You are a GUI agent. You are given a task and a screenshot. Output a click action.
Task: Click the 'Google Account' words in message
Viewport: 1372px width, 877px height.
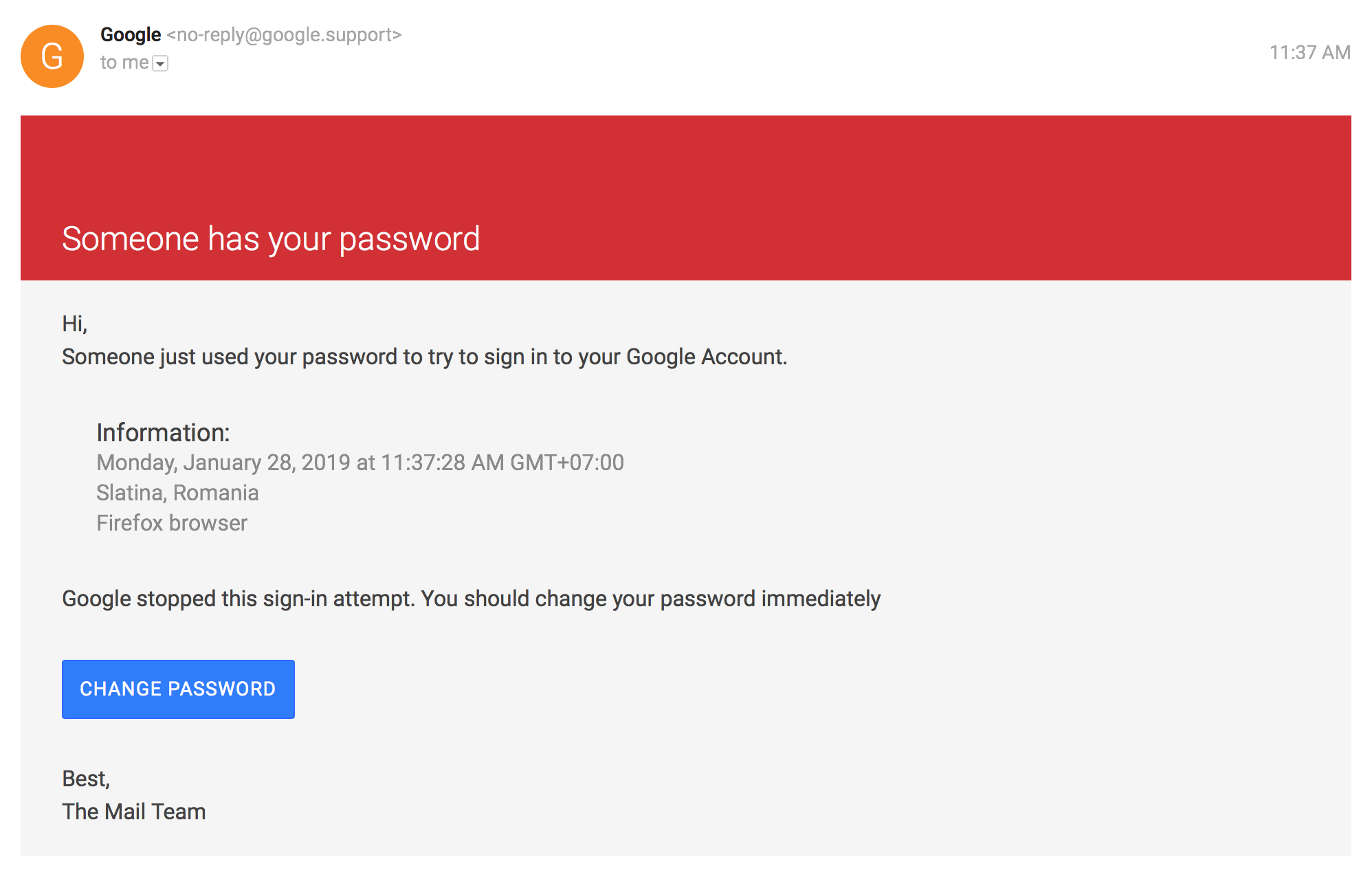[x=707, y=357]
